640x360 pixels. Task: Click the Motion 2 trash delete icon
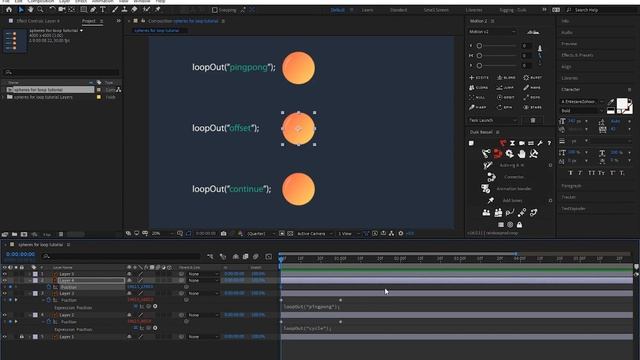click(533, 120)
